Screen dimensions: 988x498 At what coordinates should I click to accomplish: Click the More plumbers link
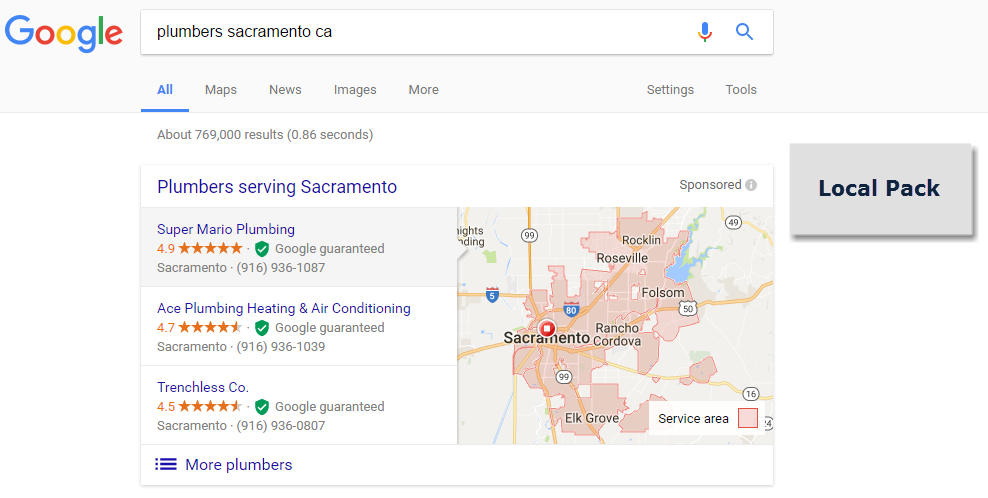pos(239,464)
